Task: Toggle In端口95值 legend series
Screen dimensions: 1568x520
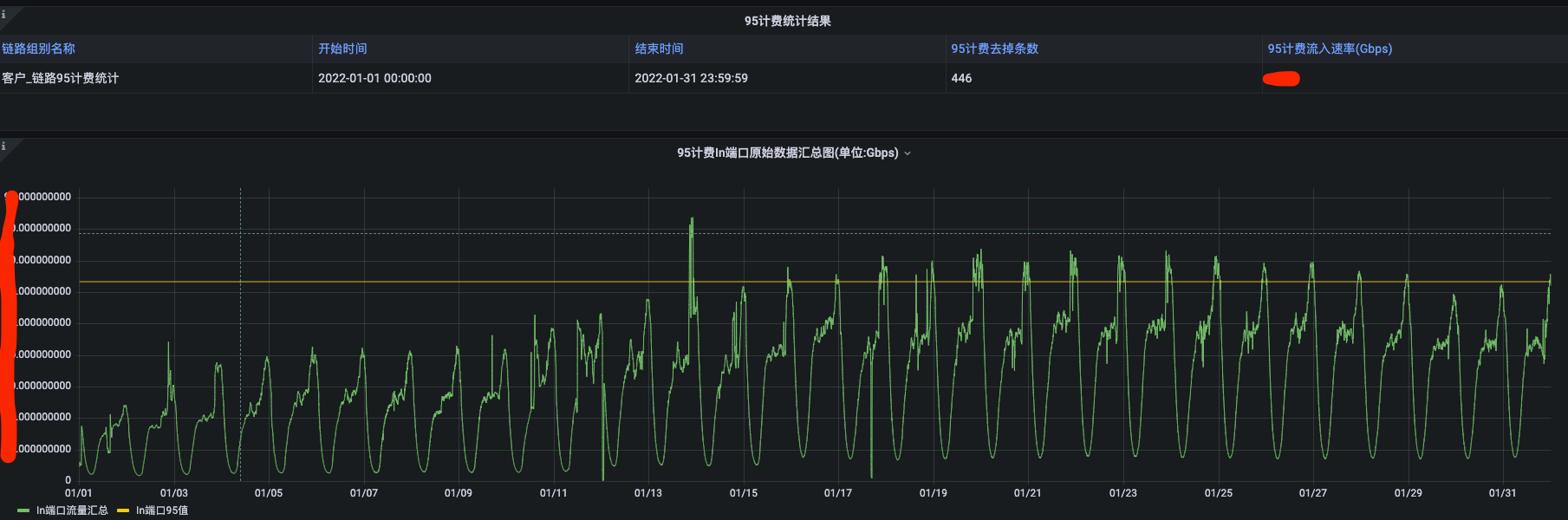Action: coord(161,510)
